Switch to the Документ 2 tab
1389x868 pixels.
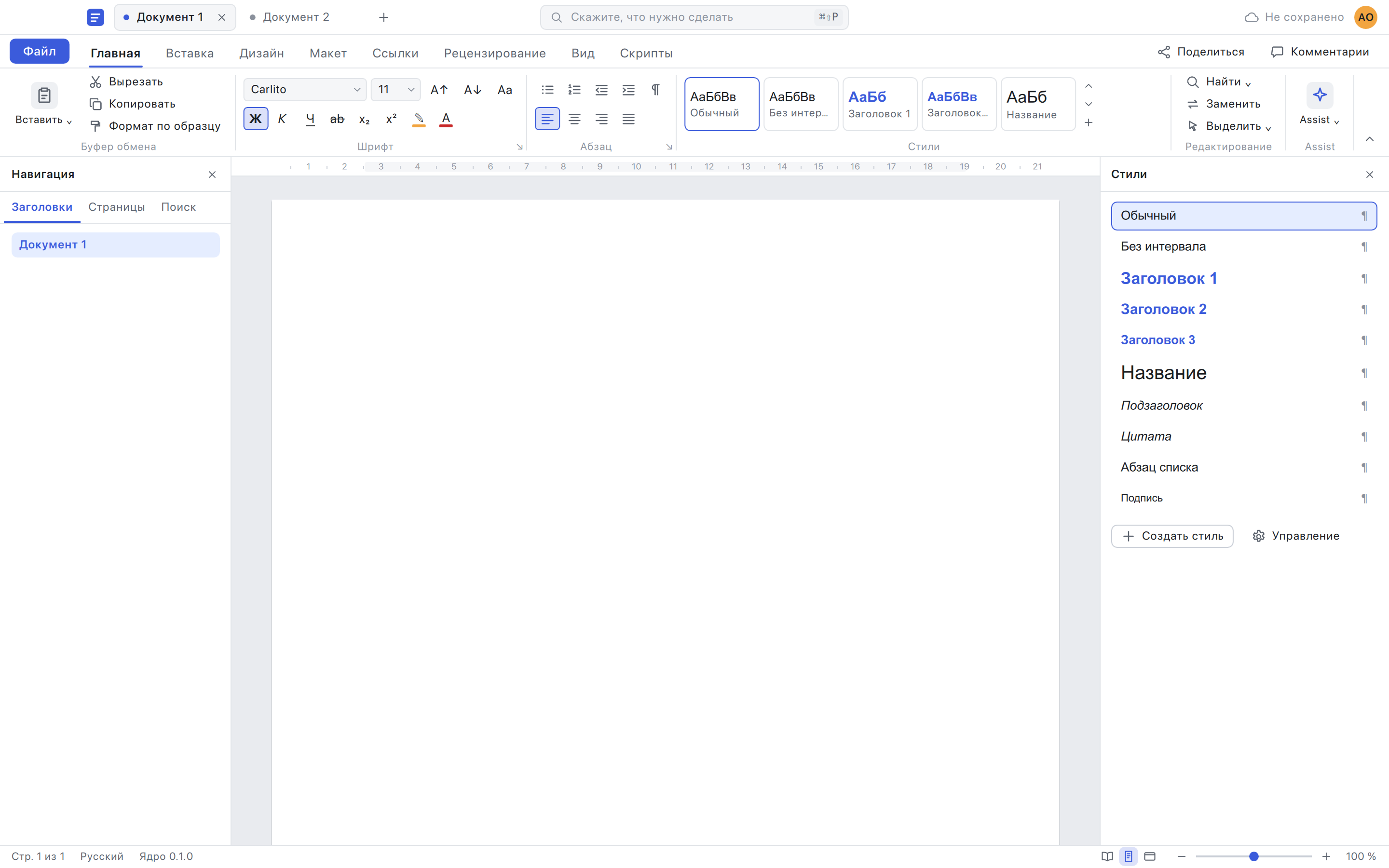[296, 17]
